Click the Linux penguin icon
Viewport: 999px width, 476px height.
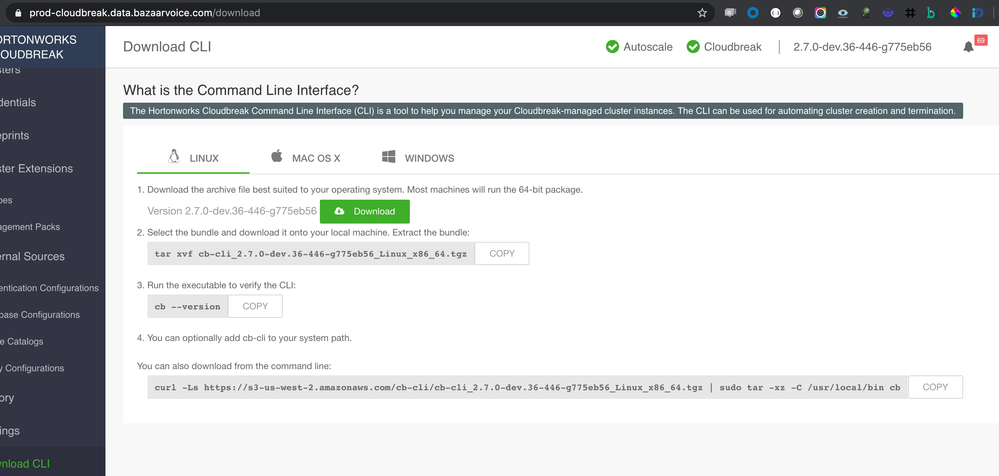[x=173, y=157]
